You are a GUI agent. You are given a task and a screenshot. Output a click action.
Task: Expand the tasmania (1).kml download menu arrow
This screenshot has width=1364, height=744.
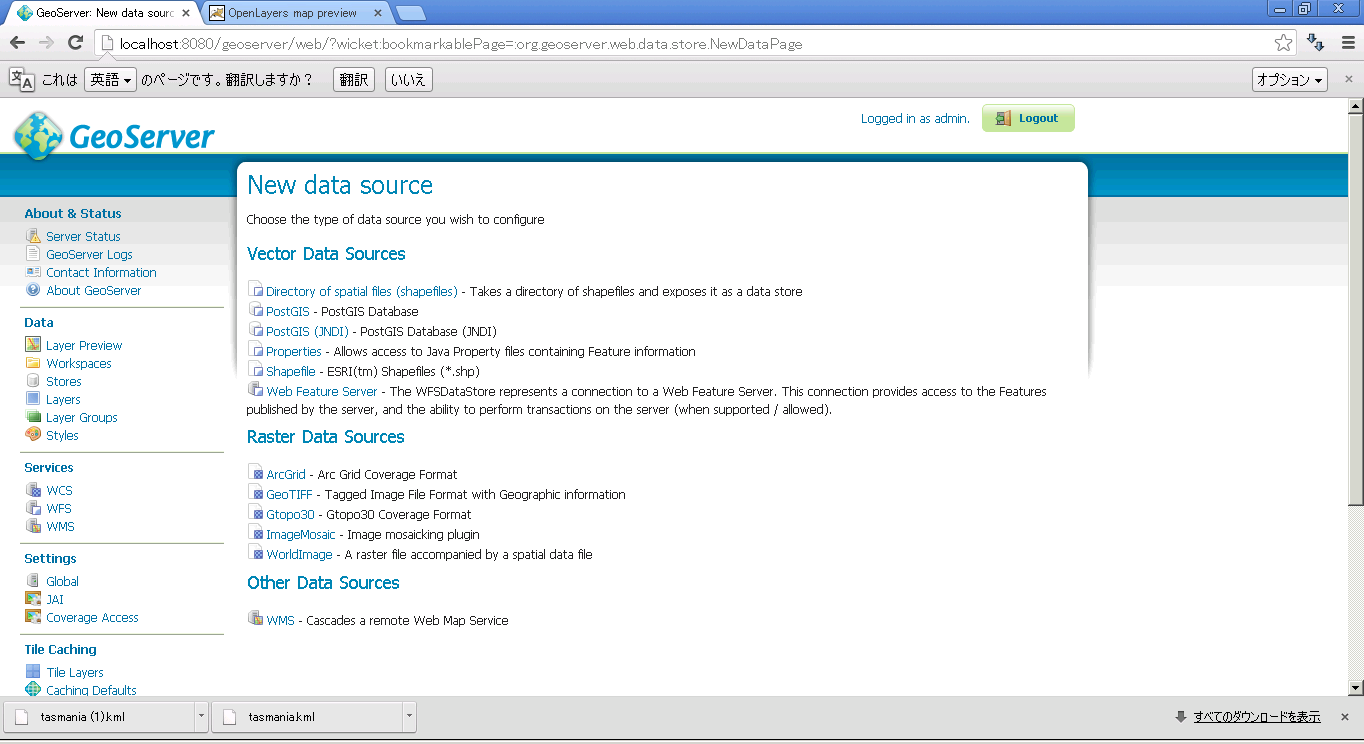pyautogui.click(x=201, y=716)
